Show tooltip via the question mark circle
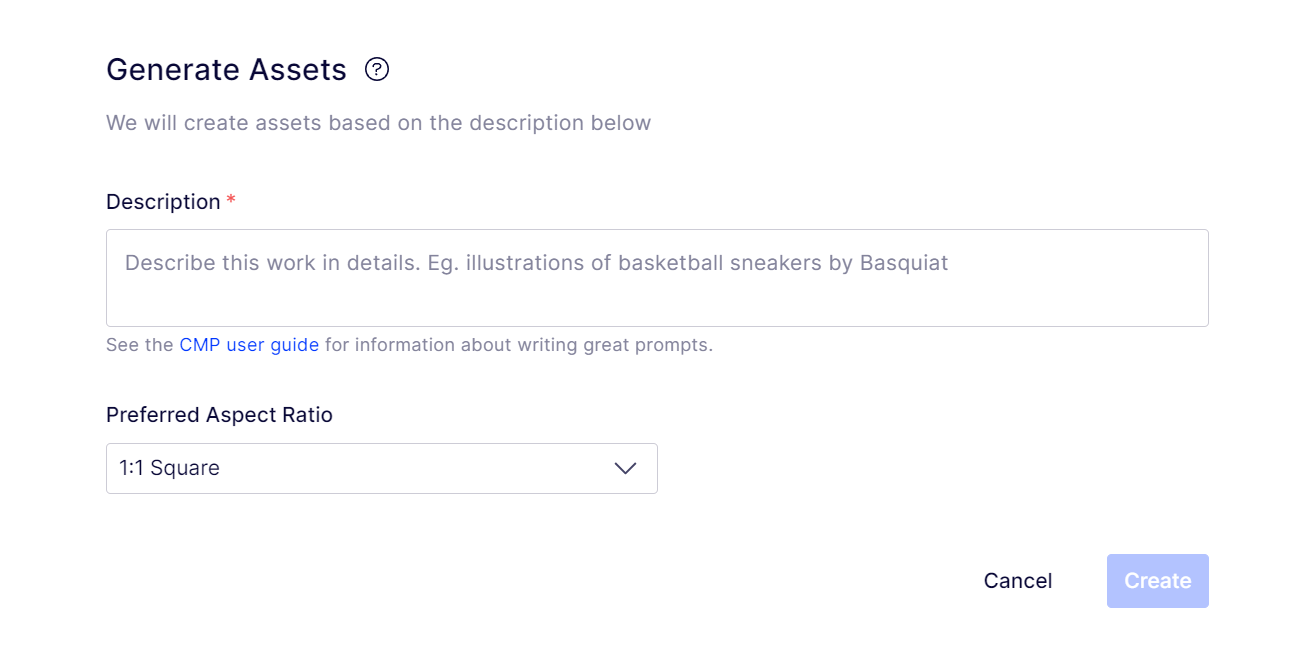 pos(376,69)
